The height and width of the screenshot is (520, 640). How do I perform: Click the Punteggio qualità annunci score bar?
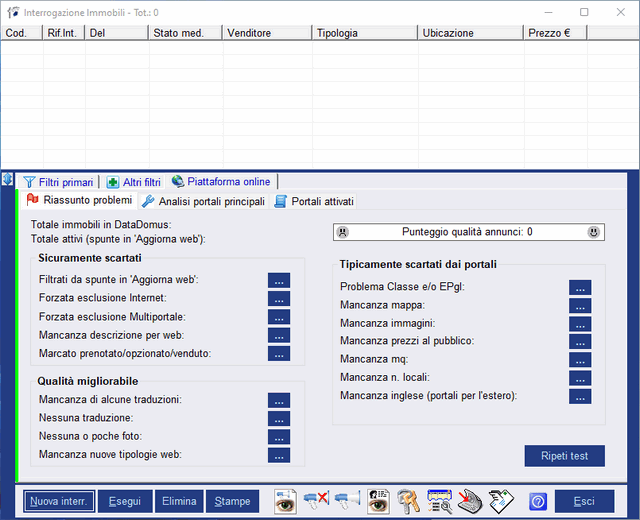469,232
